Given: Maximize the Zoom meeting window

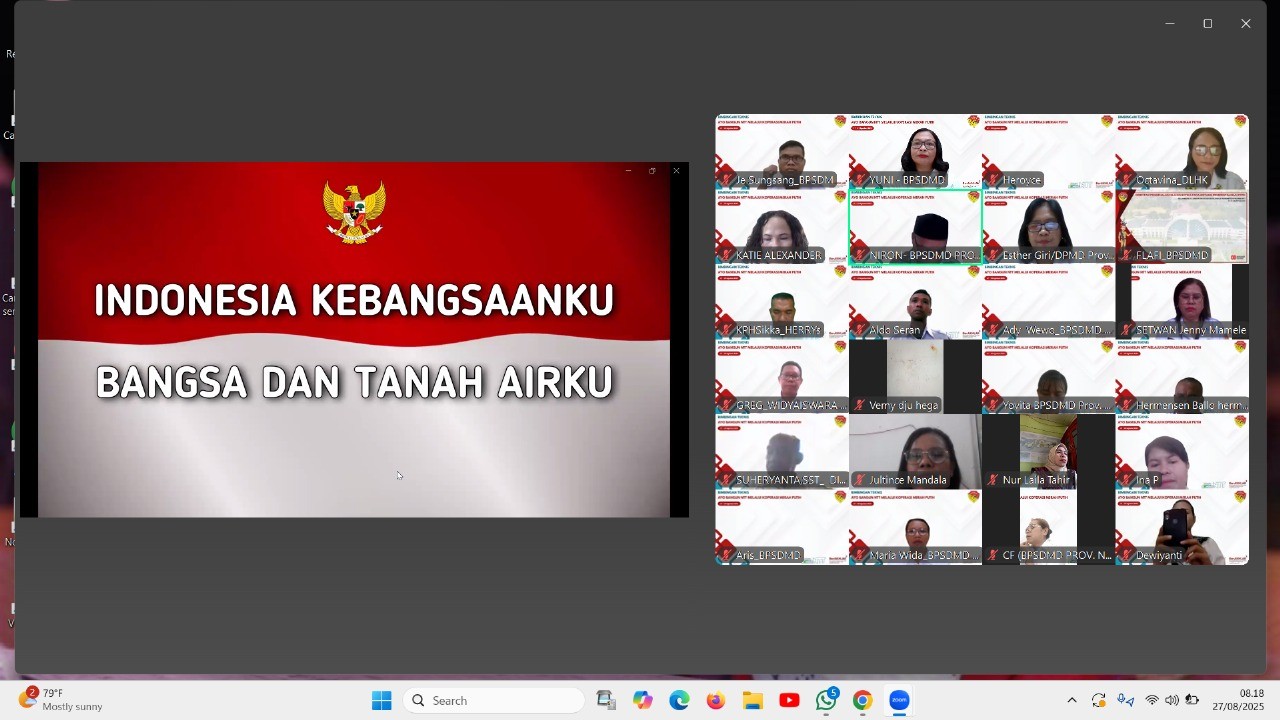Looking at the screenshot, I should click(x=1208, y=24).
